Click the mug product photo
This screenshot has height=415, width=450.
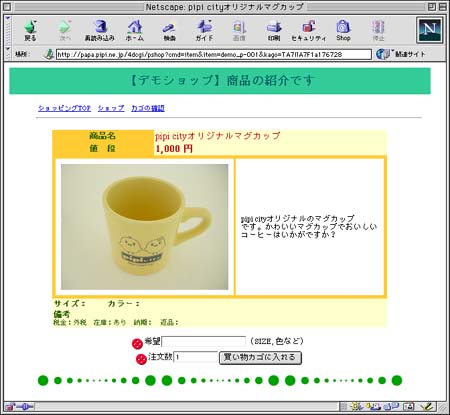[x=145, y=227]
